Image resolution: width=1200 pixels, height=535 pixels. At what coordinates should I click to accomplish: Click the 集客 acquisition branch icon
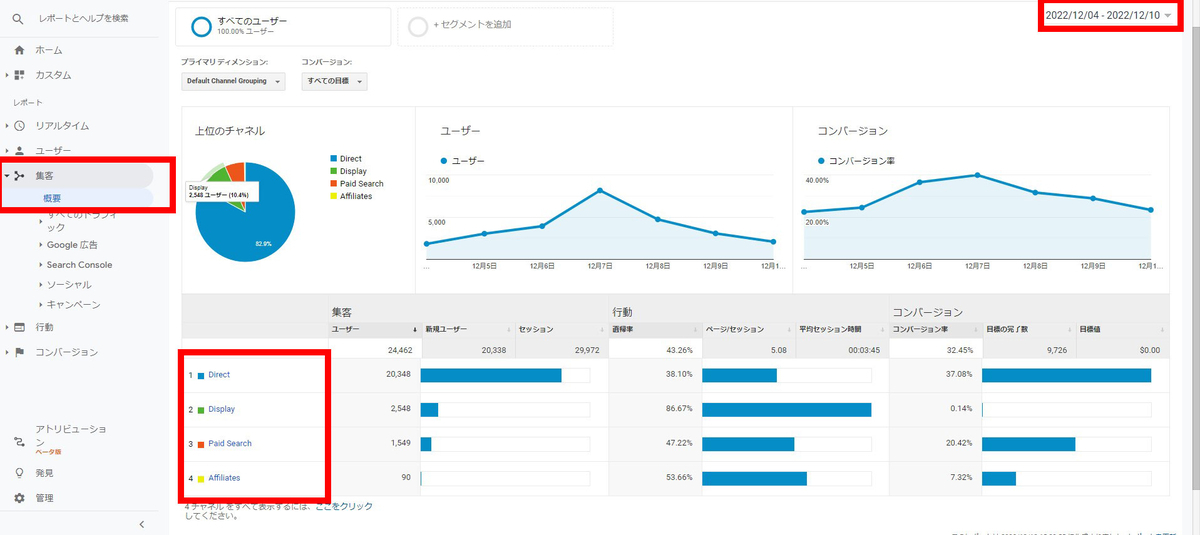[19, 176]
